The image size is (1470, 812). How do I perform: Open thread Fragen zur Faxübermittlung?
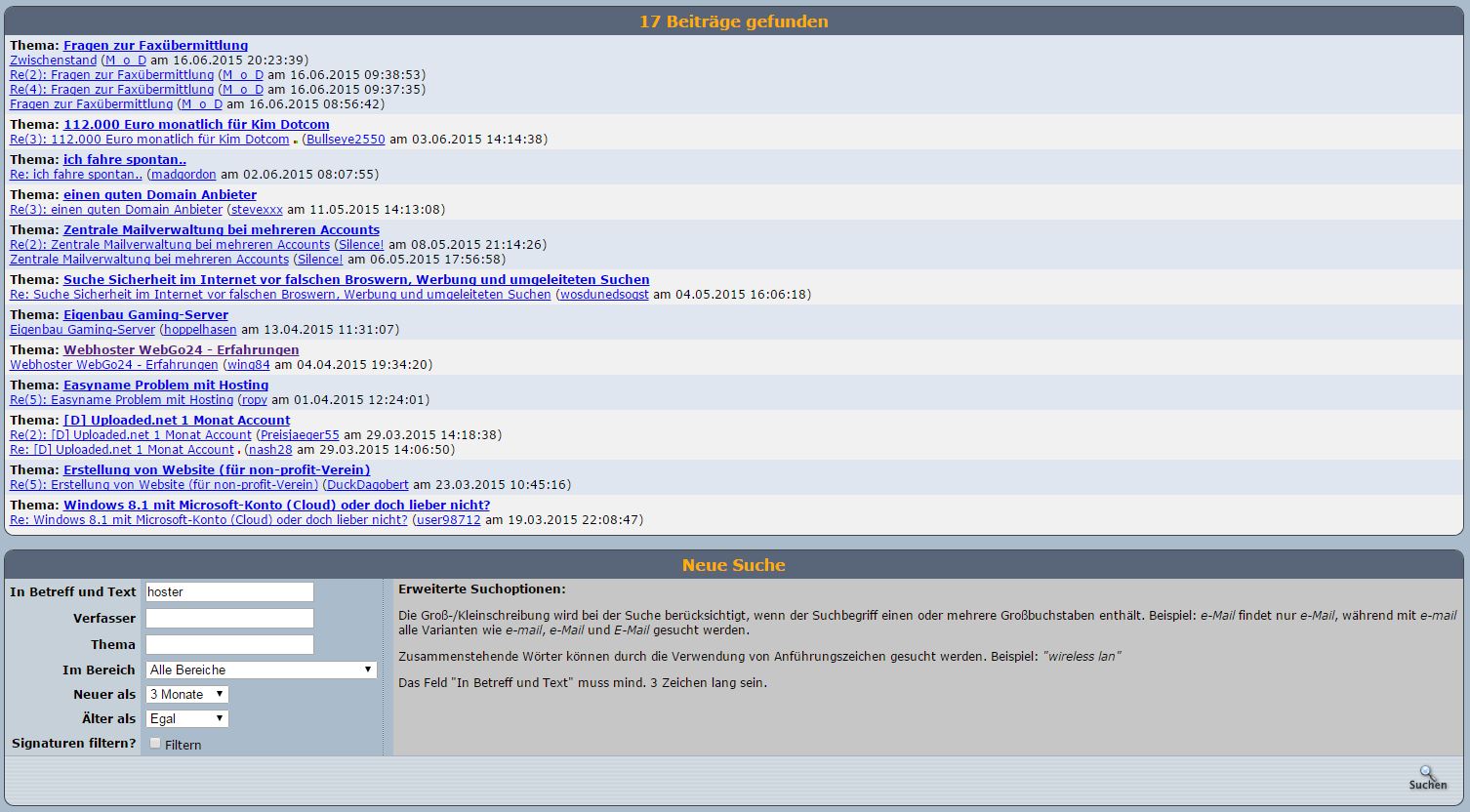coord(155,46)
